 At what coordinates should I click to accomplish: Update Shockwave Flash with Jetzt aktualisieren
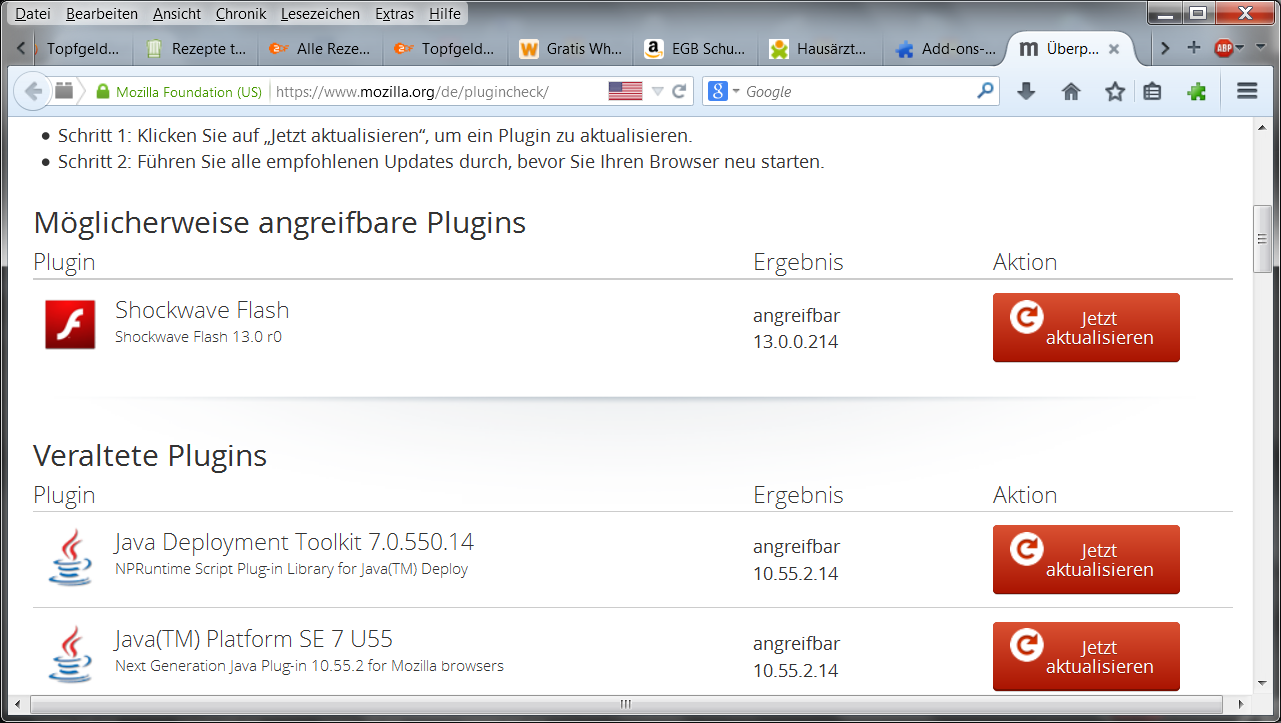[1086, 328]
